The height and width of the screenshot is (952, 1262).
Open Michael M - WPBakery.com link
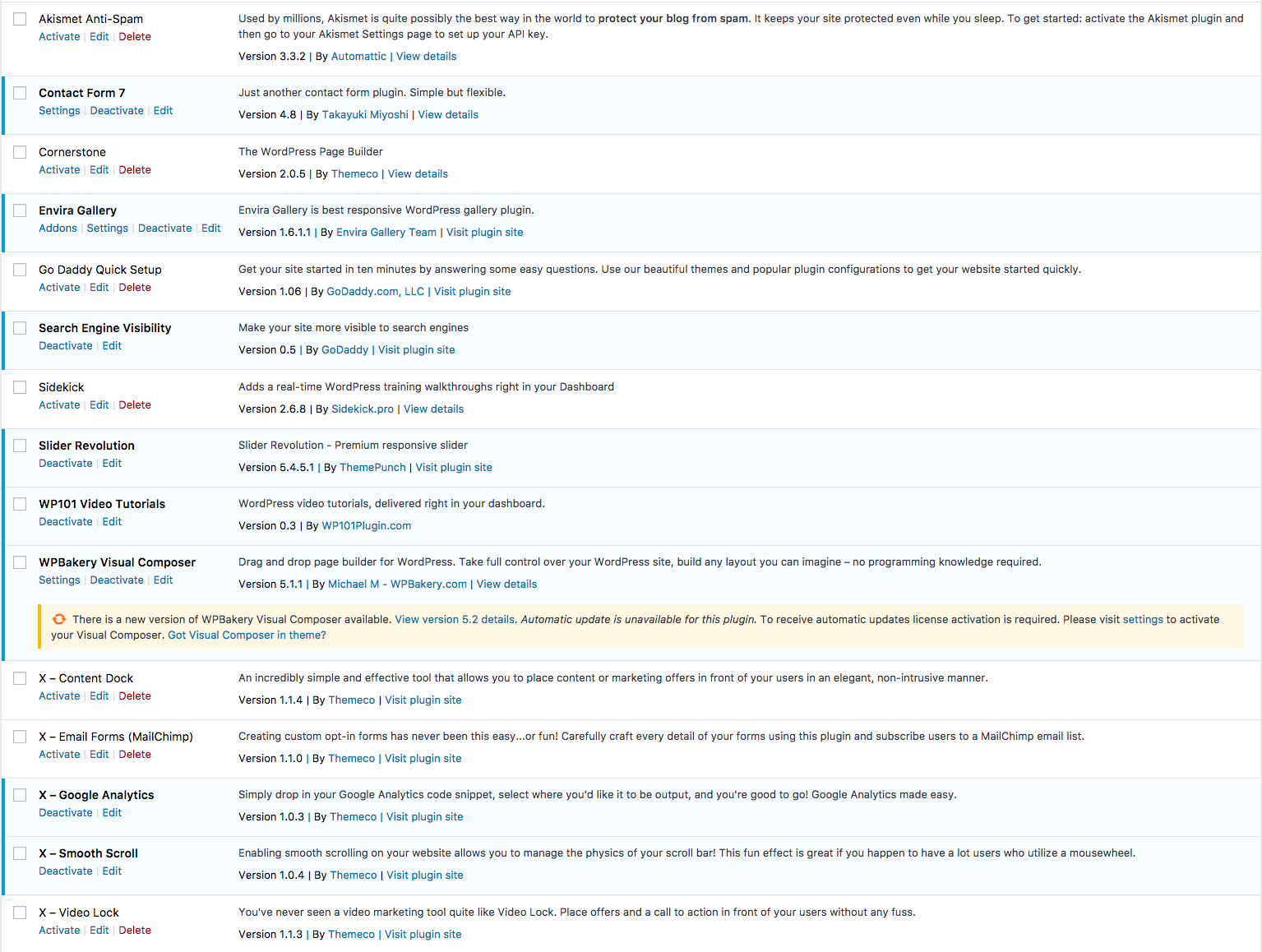397,584
